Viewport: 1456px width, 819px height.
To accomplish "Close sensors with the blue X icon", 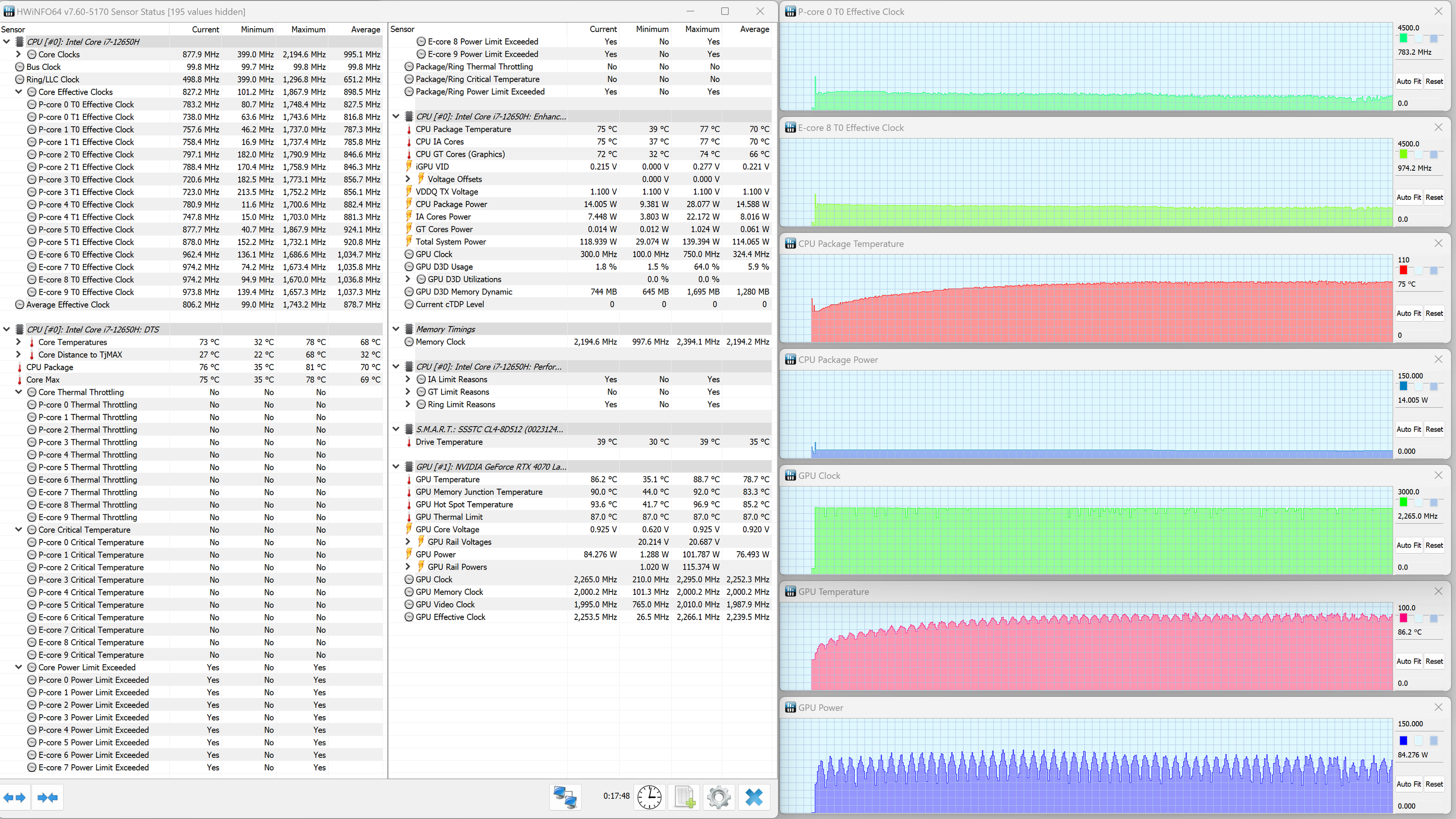I will click(754, 797).
